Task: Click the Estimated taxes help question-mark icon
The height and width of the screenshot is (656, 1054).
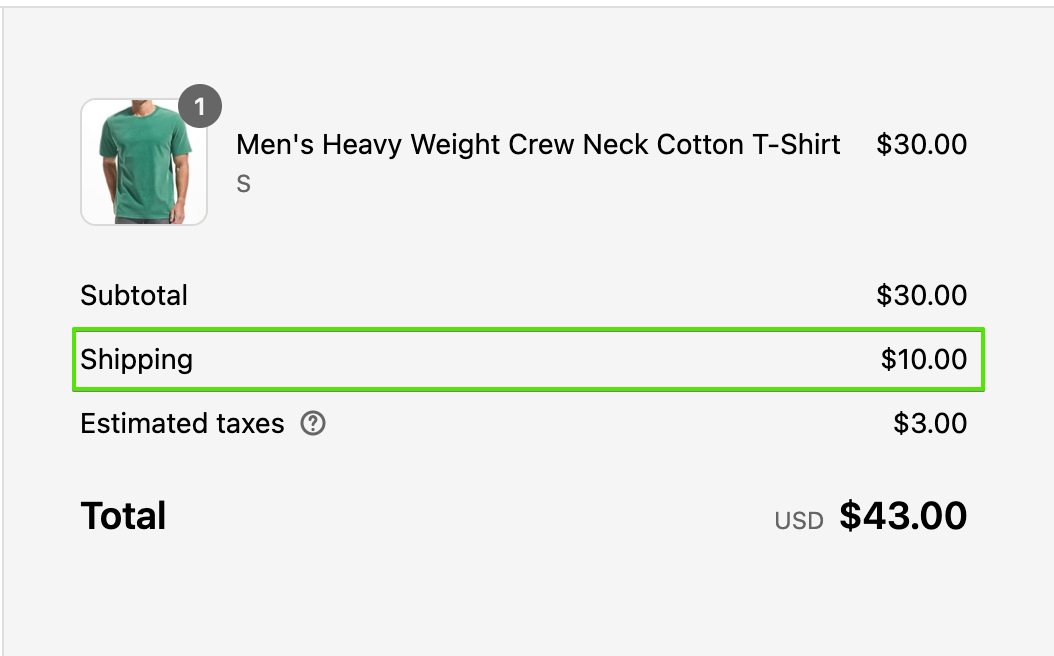Action: (x=313, y=423)
